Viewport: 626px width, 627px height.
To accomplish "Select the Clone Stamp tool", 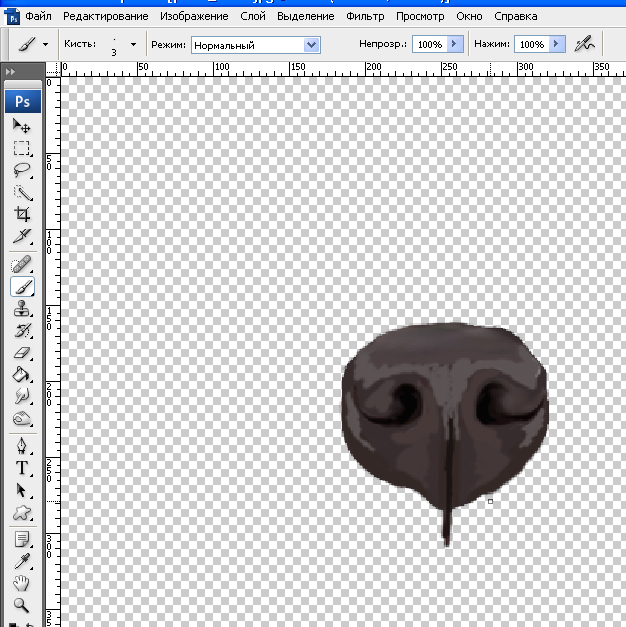I will point(22,309).
